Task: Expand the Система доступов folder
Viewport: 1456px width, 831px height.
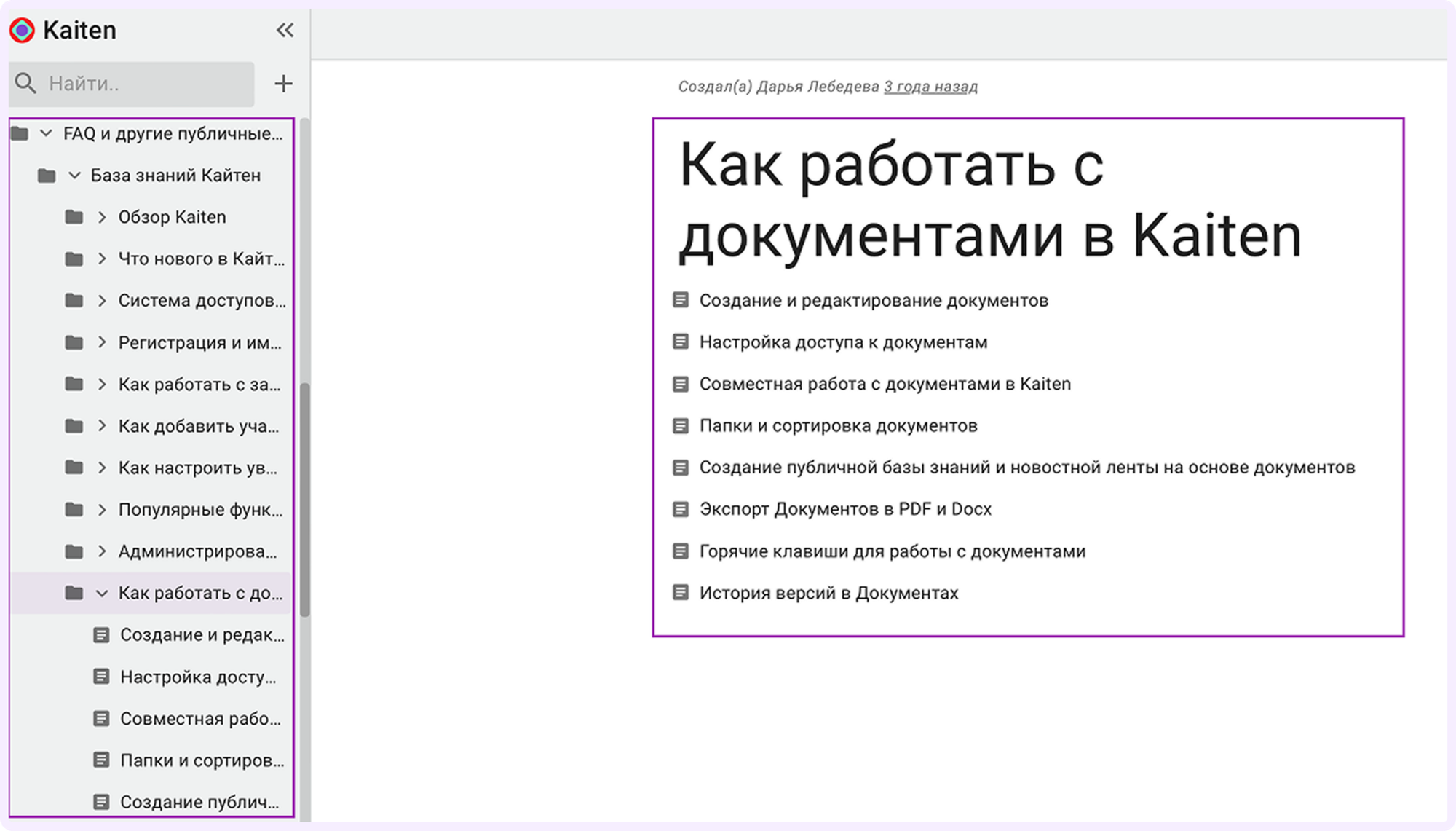Action: pos(102,301)
